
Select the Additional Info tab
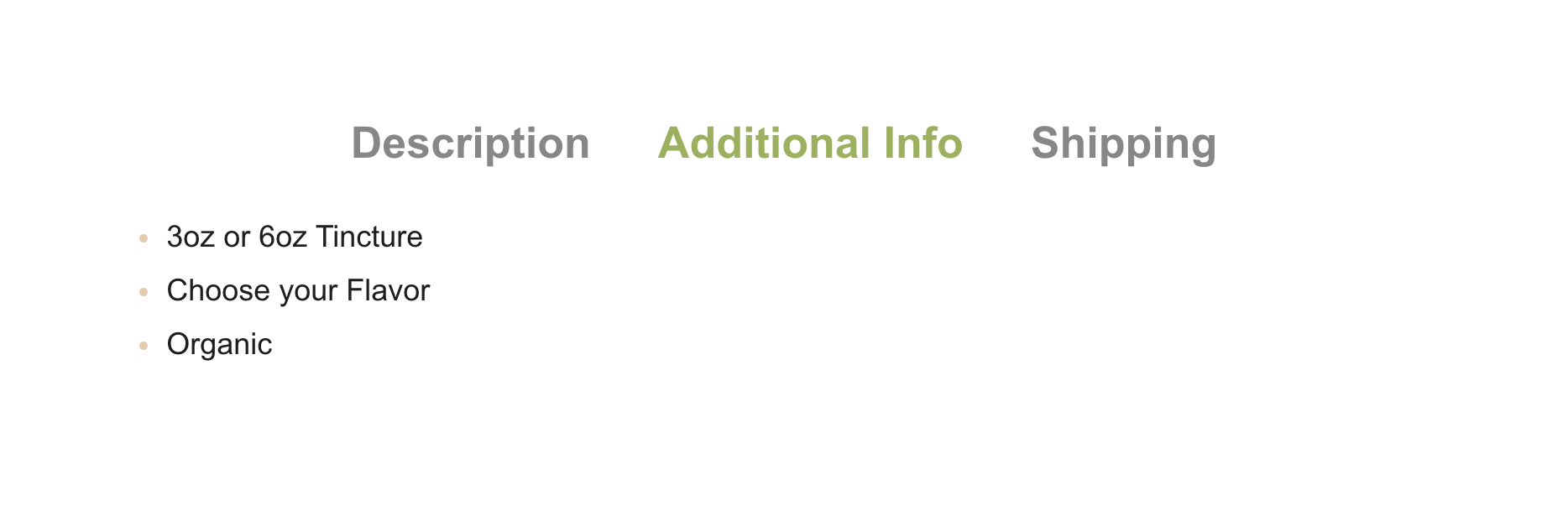pos(810,143)
